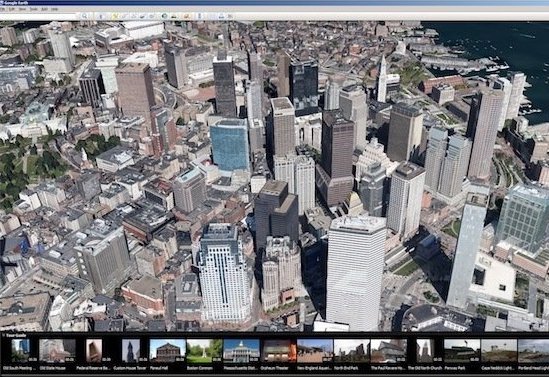Image resolution: width=549 pixels, height=377 pixels.
Task: Collapse the Tour Guide panel arrow
Action: (3, 335)
